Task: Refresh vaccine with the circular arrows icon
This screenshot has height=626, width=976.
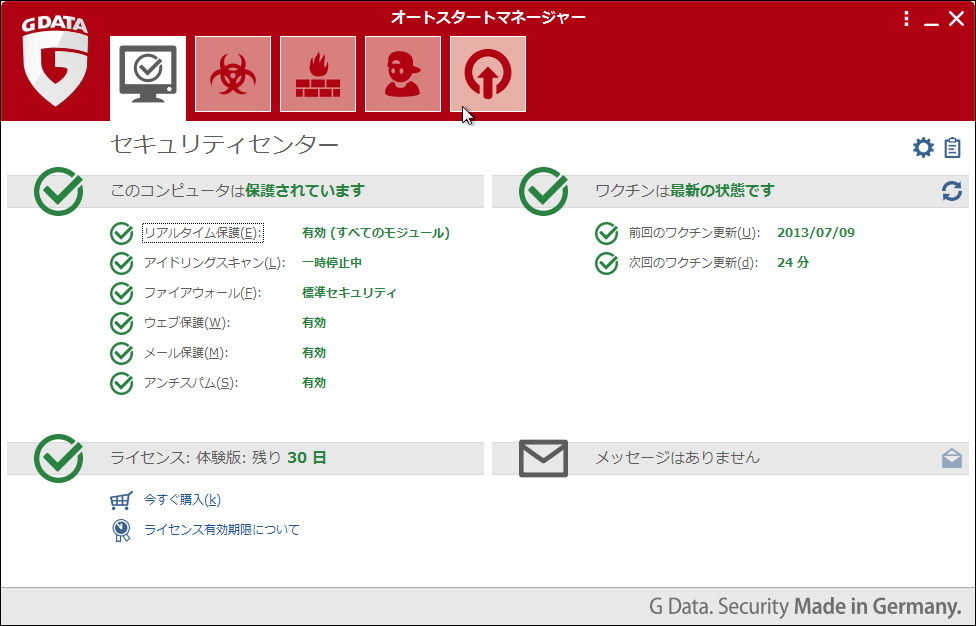Action: tap(952, 191)
